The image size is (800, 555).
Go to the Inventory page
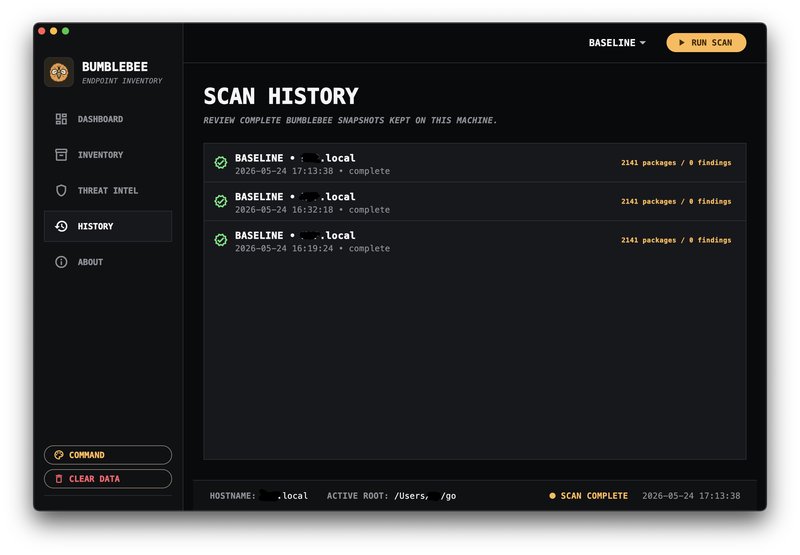[108, 155]
